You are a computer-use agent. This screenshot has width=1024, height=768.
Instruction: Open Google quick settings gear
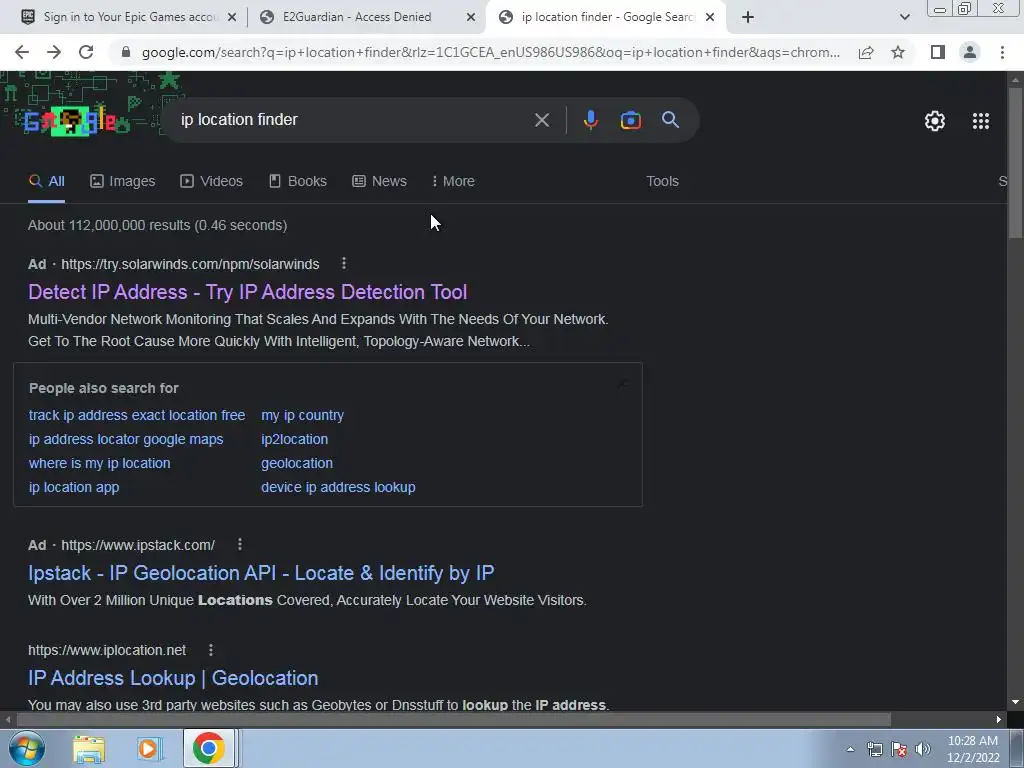[935, 121]
